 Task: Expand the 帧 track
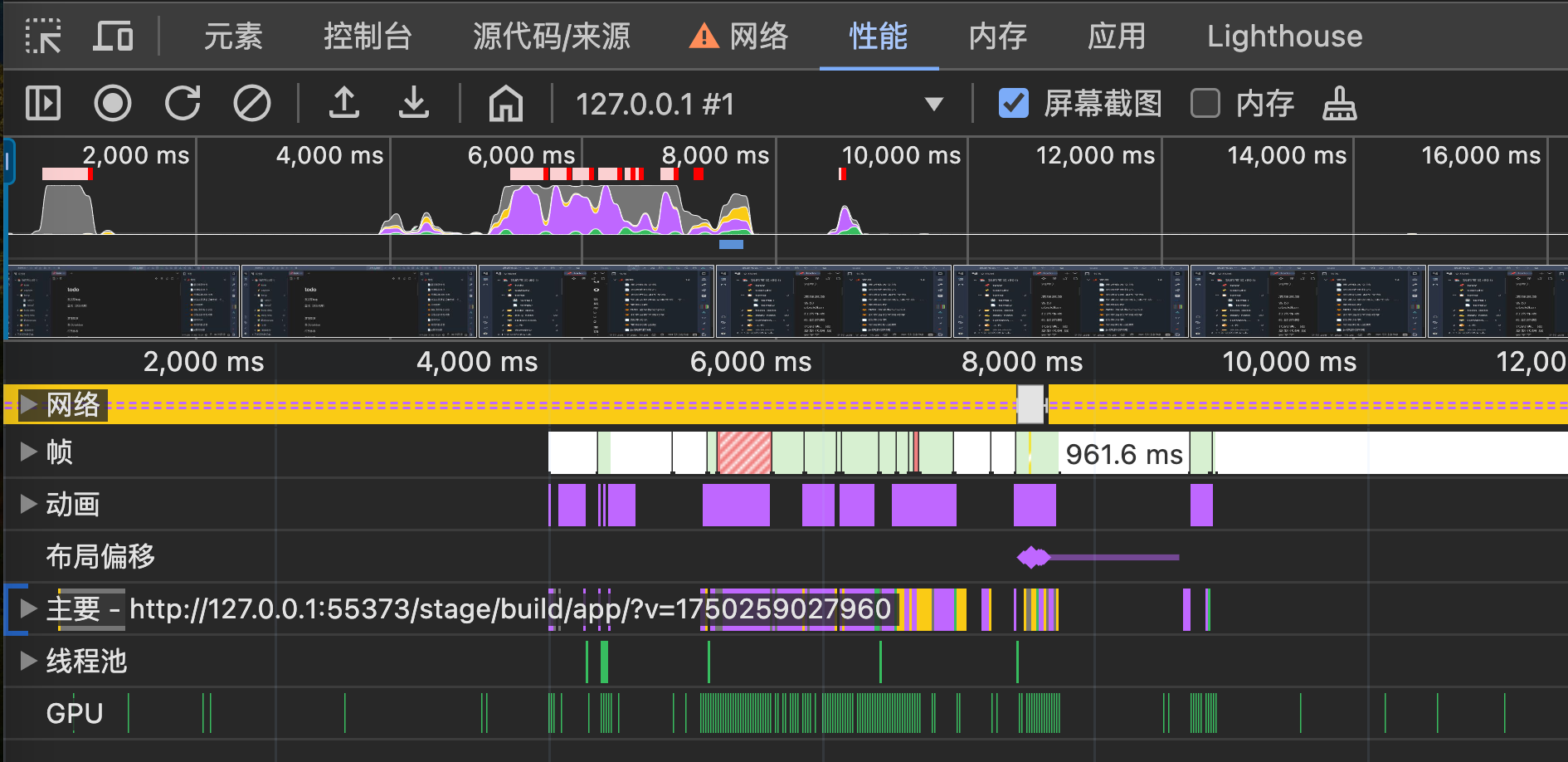click(x=28, y=452)
